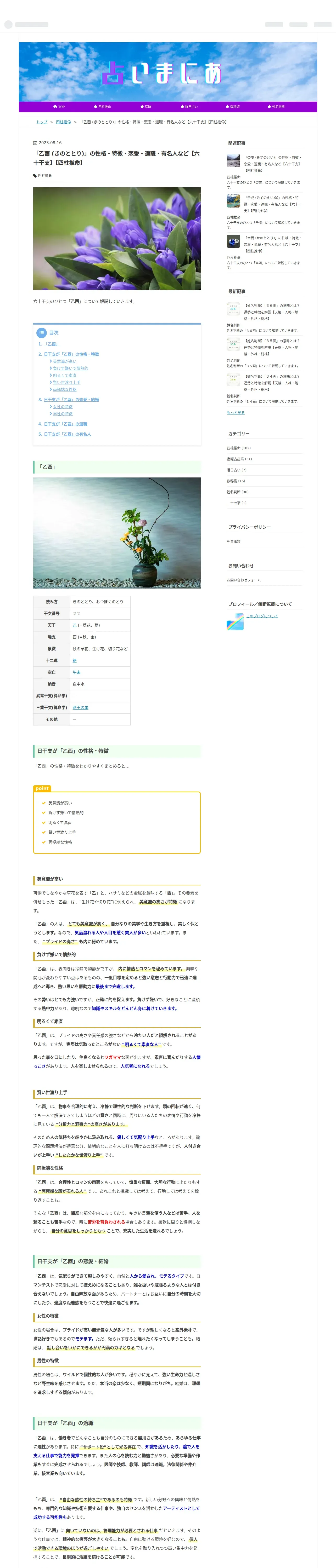
Task: Open category 宿曜占星術 (31)
Action: pyautogui.click(x=239, y=459)
